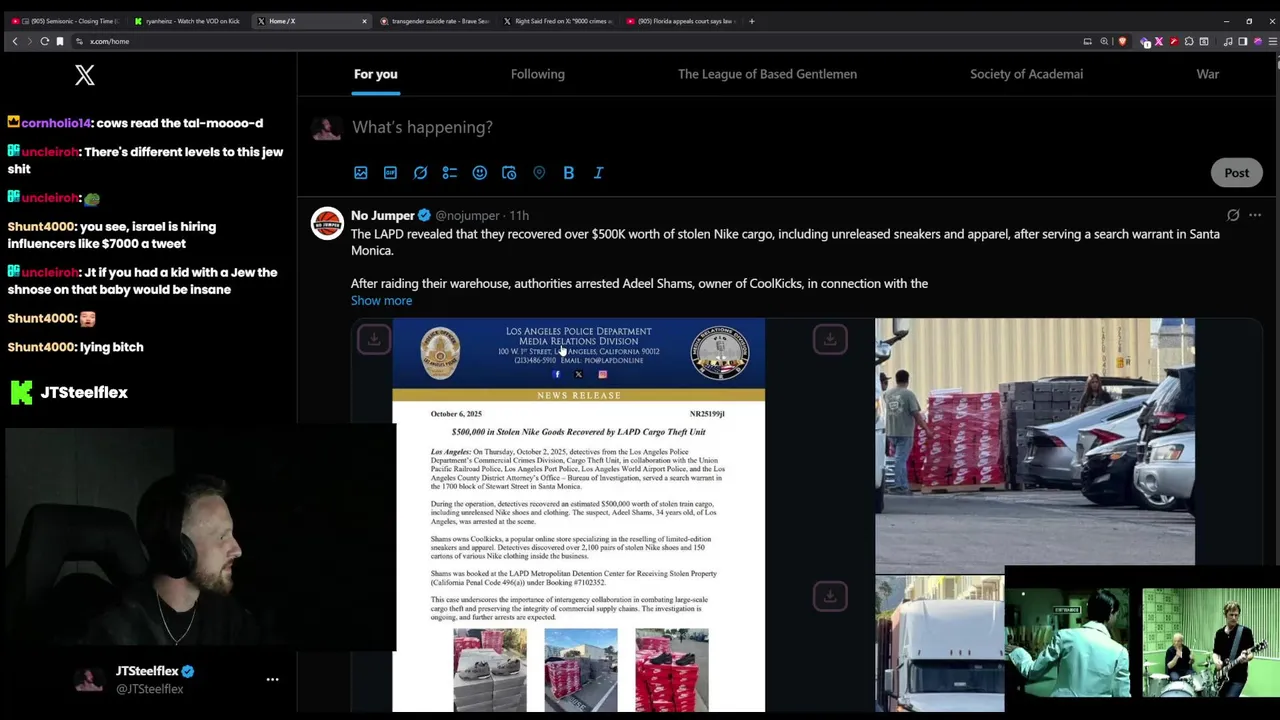Open the GIF picker in the composer
Image resolution: width=1280 pixels, height=720 pixels.
[390, 173]
